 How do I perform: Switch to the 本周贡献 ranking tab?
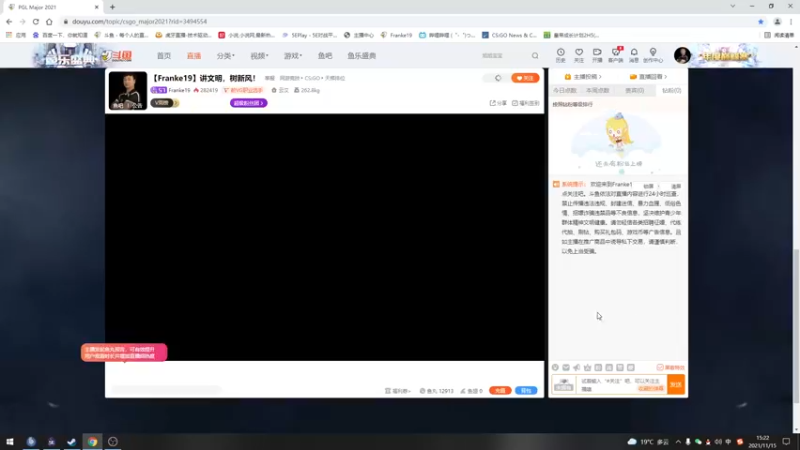[597, 90]
